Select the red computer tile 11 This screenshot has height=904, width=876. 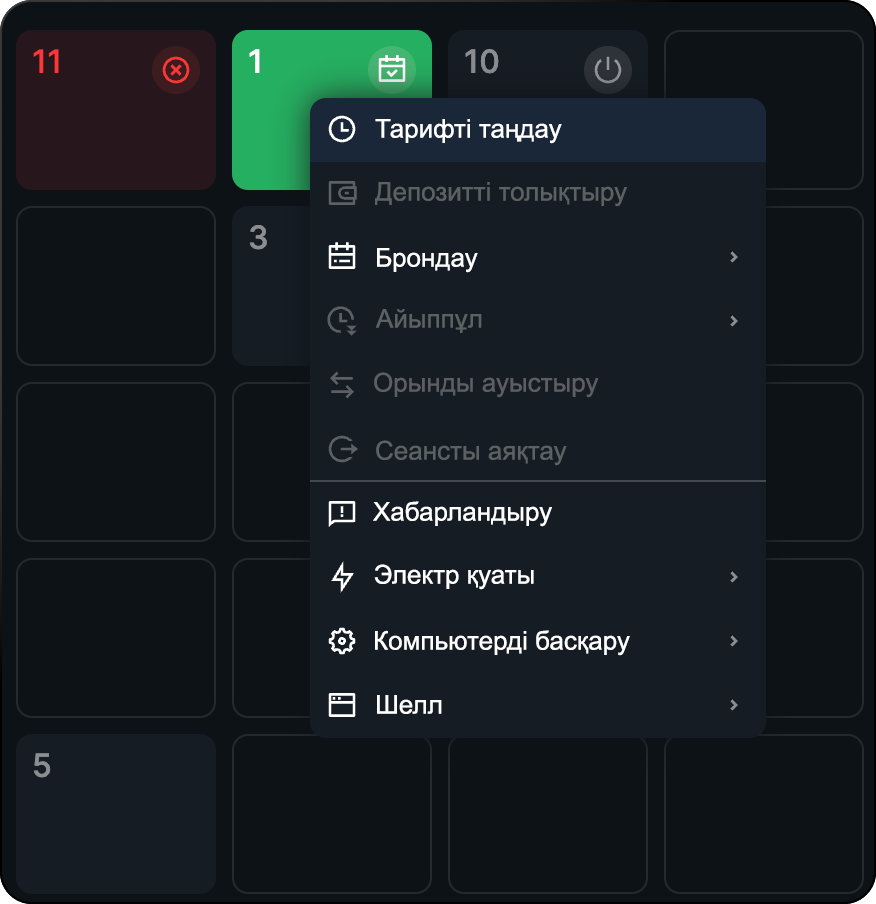coord(116,110)
